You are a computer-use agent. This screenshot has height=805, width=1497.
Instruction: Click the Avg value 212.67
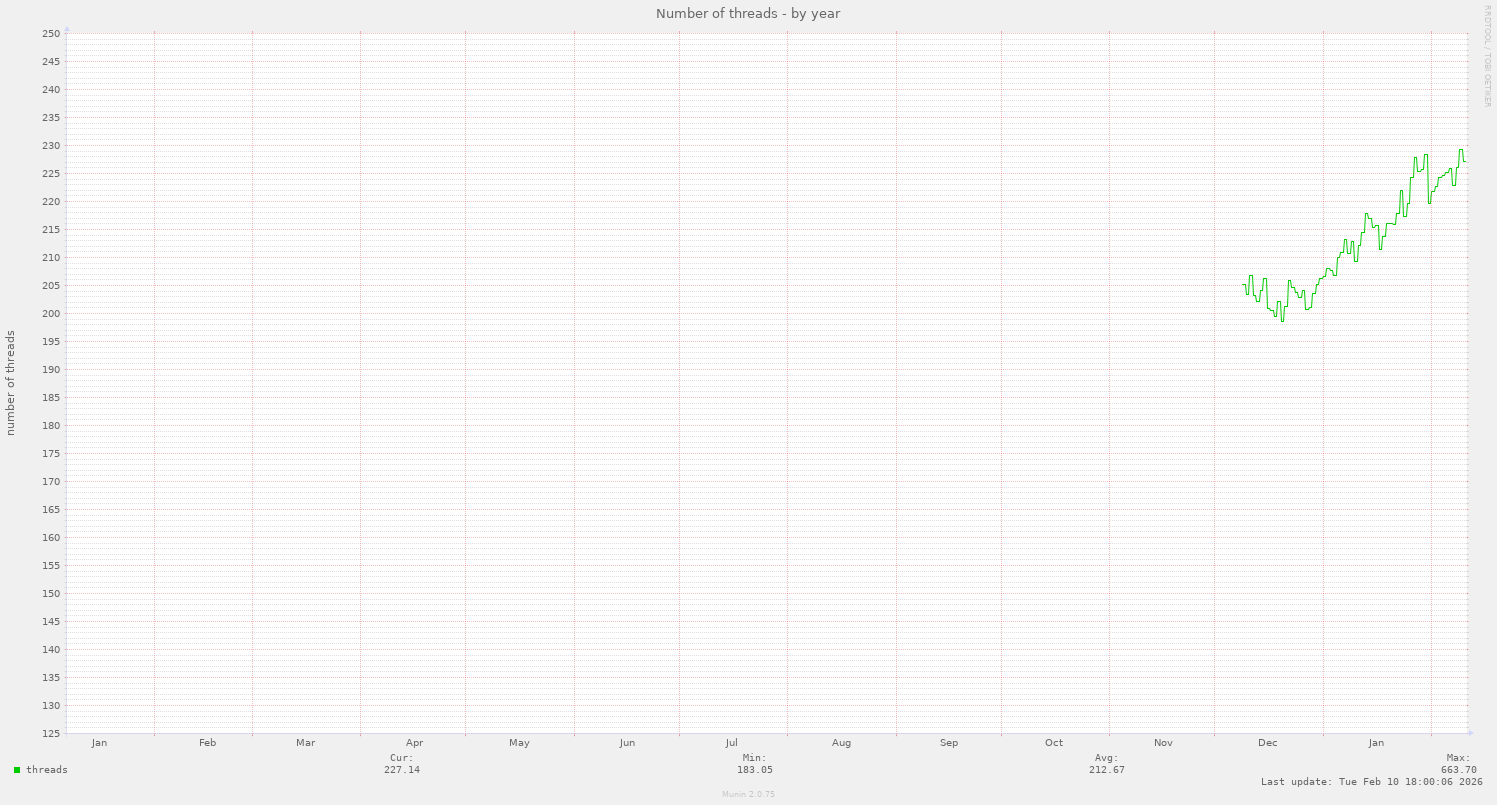(x=1106, y=770)
